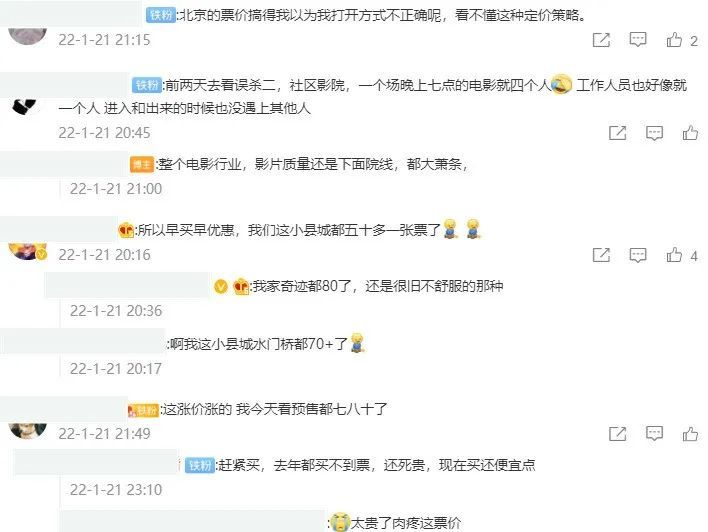The image size is (708, 532).
Task: Click the 铁粉 badge on the top comment
Action: coord(161,15)
